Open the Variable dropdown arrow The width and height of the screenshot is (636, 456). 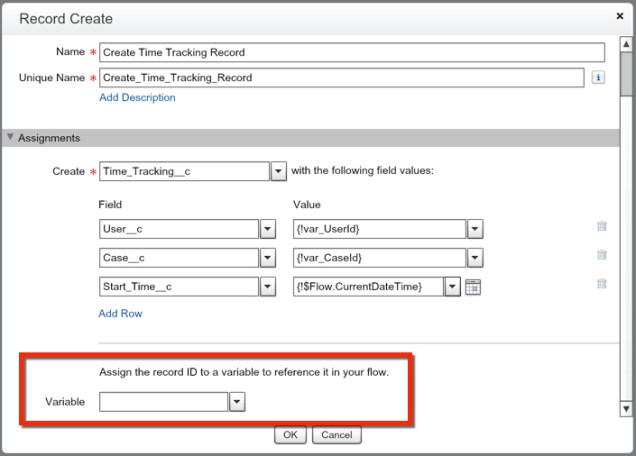pos(237,402)
